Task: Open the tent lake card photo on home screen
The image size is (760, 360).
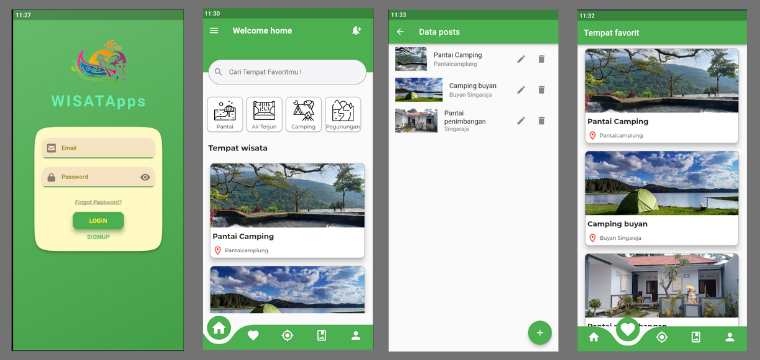Action: coord(287,289)
